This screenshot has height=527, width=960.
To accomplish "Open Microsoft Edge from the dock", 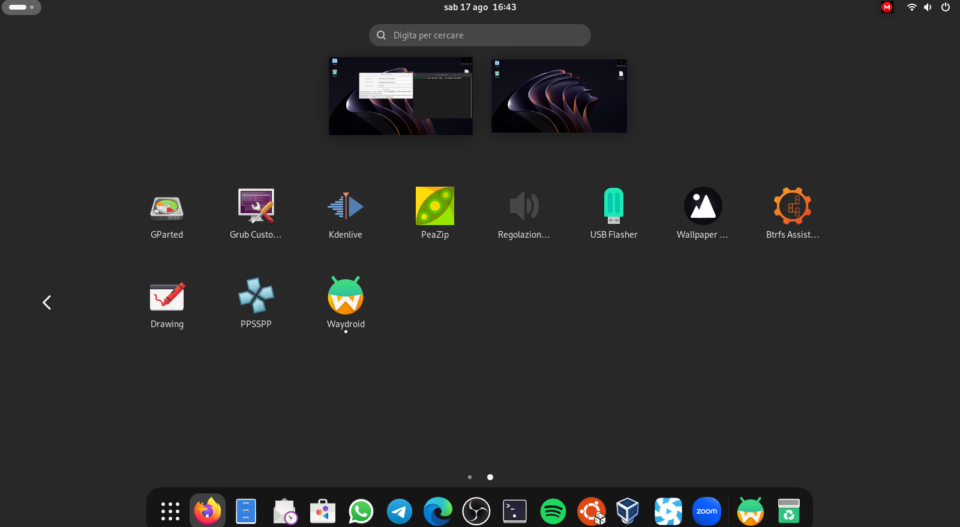I will [438, 511].
